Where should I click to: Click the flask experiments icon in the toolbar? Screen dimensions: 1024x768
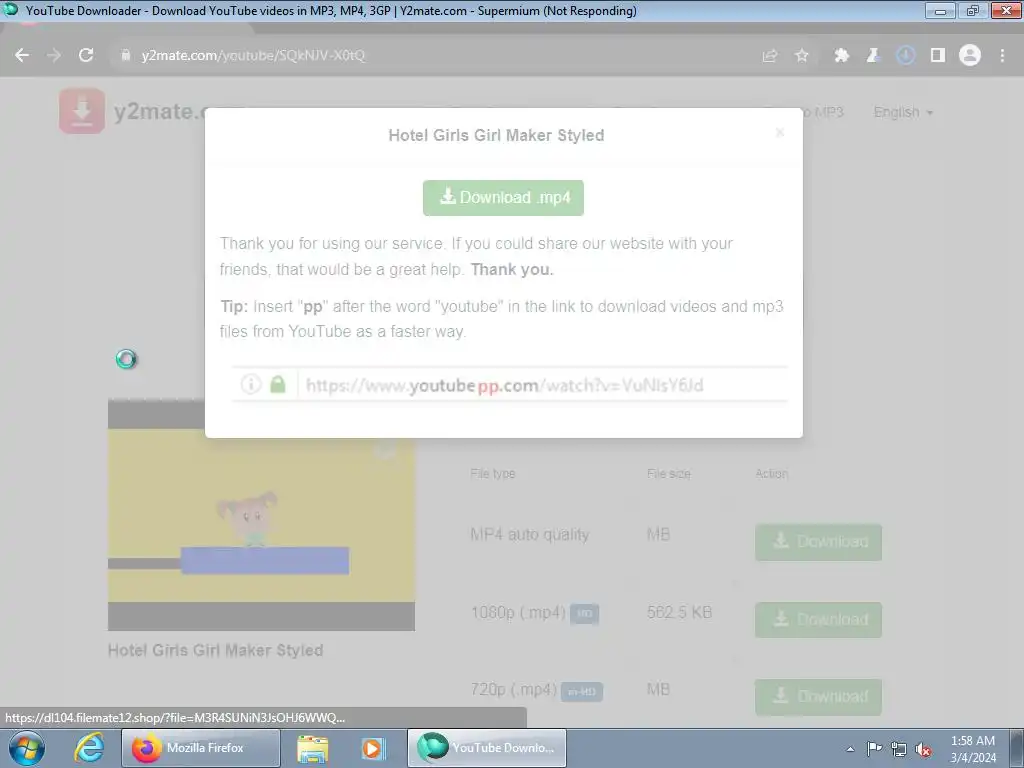tap(873, 56)
